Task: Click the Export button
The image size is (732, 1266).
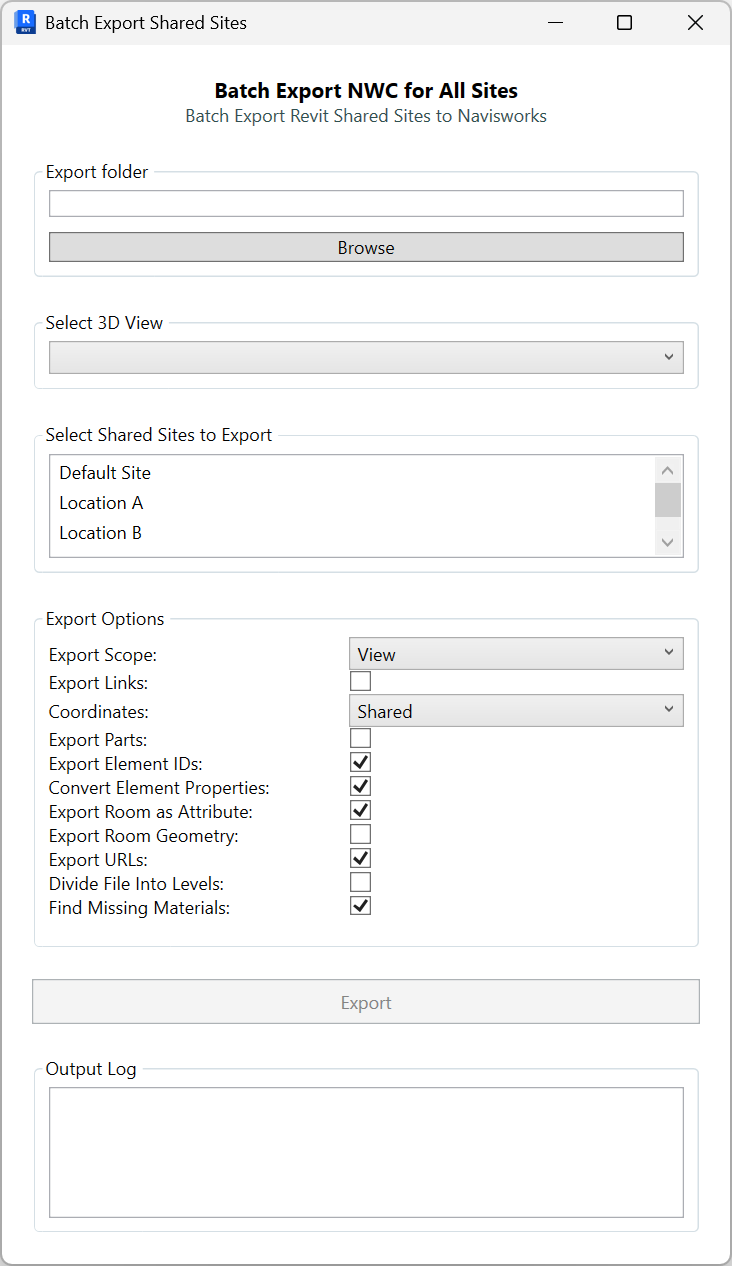Action: pyautogui.click(x=365, y=1002)
